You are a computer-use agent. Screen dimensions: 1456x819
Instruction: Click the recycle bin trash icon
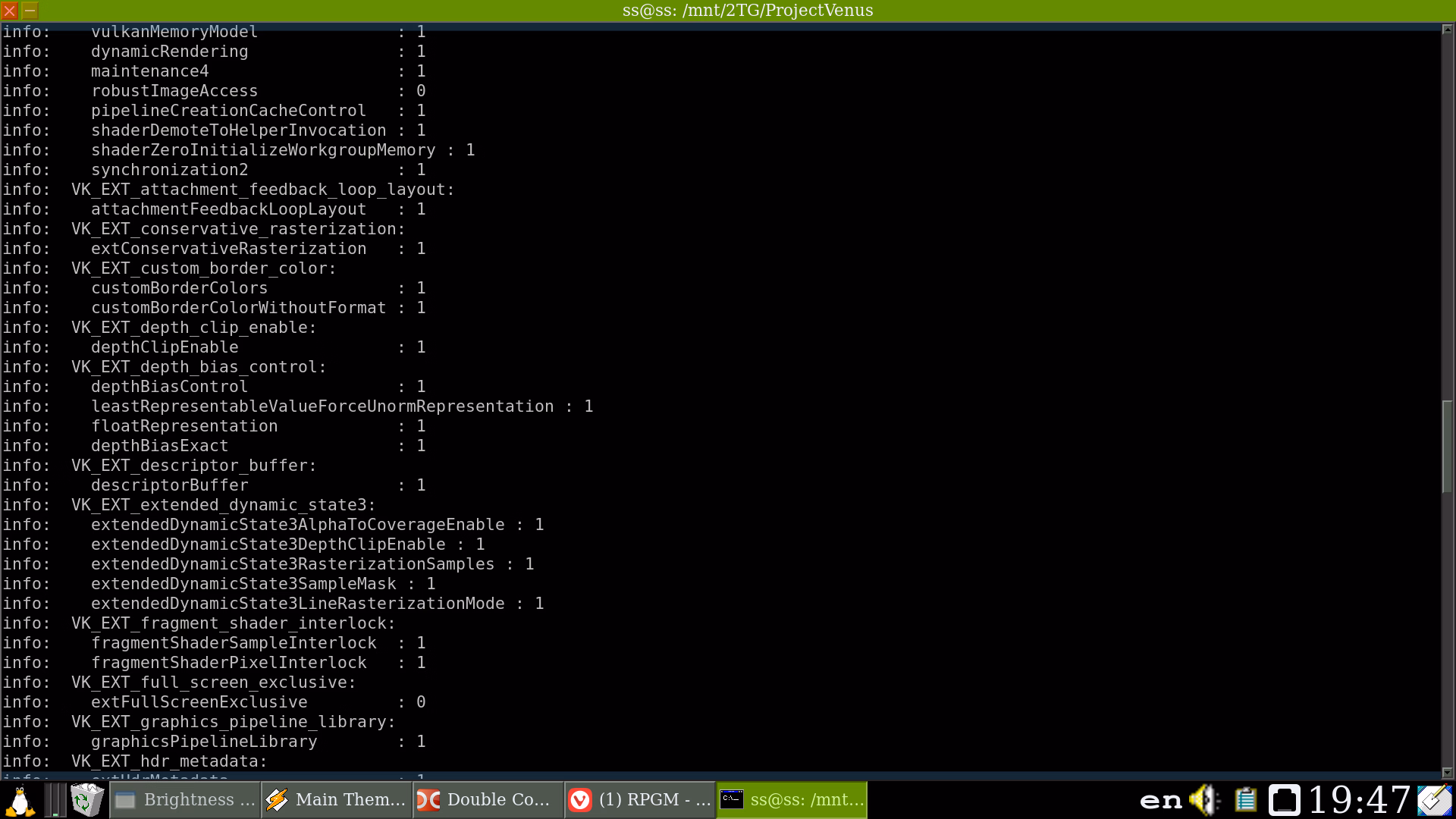coord(86,800)
